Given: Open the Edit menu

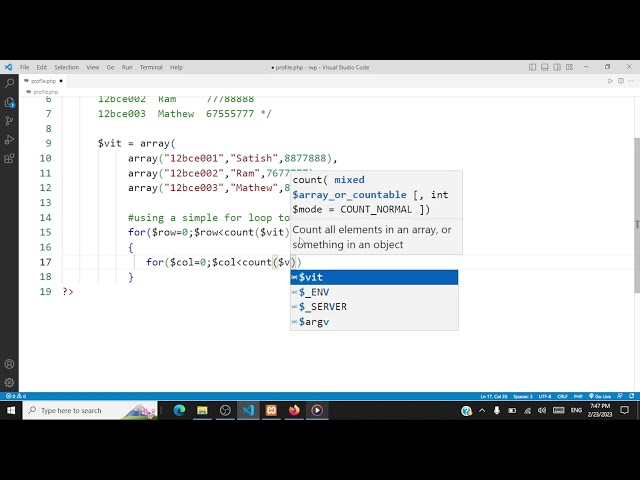Looking at the screenshot, I should click(42, 67).
